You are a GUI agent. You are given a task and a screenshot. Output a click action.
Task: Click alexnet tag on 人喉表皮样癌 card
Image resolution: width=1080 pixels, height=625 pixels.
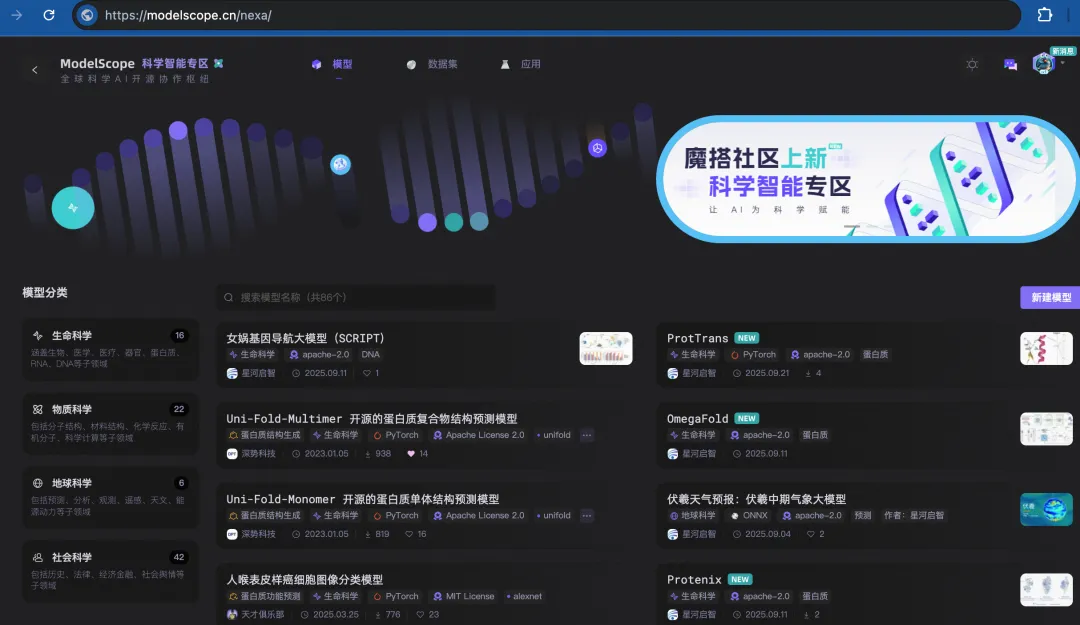tap(524, 597)
